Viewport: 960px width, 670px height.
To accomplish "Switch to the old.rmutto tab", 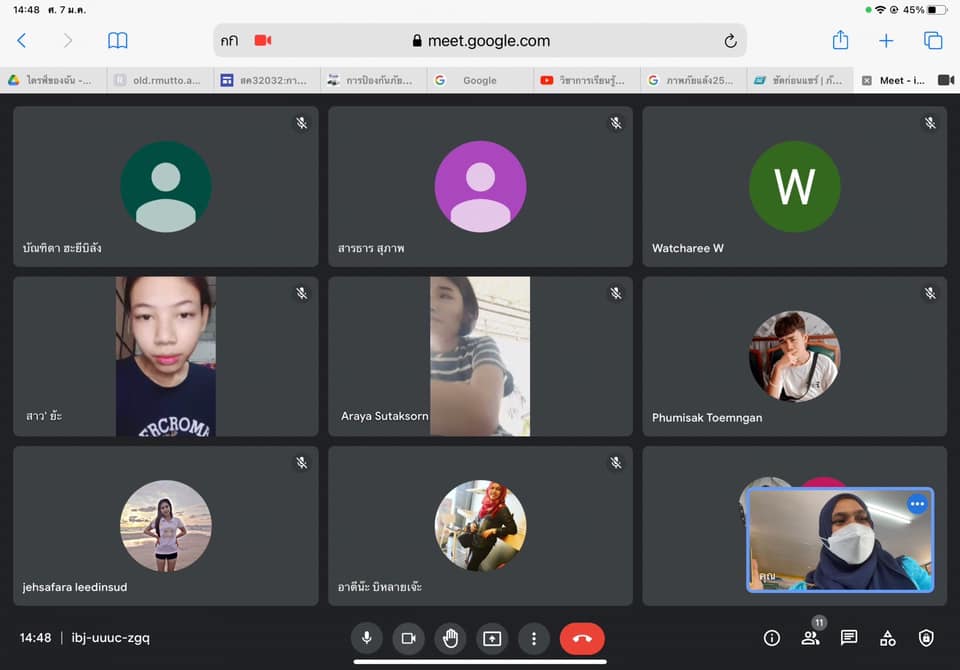I will pos(158,80).
